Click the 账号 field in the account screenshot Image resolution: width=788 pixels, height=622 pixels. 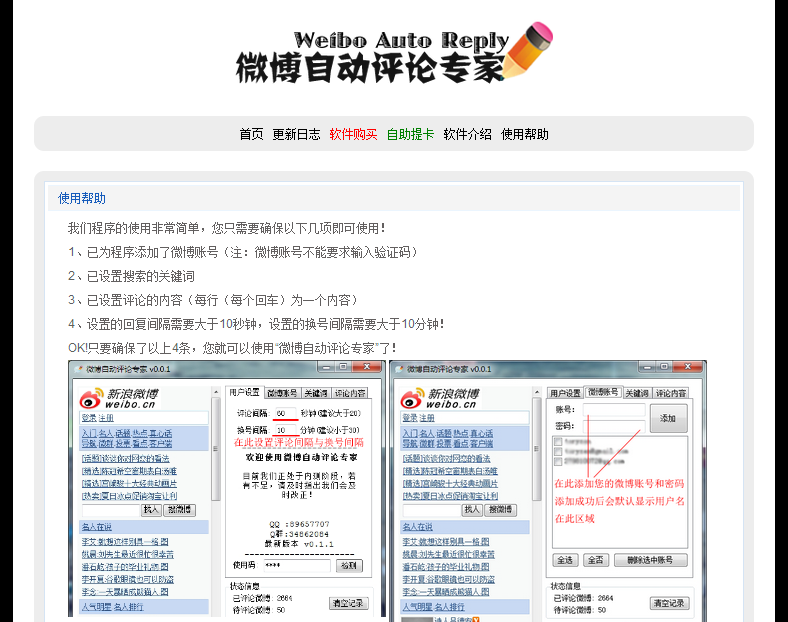pos(614,409)
